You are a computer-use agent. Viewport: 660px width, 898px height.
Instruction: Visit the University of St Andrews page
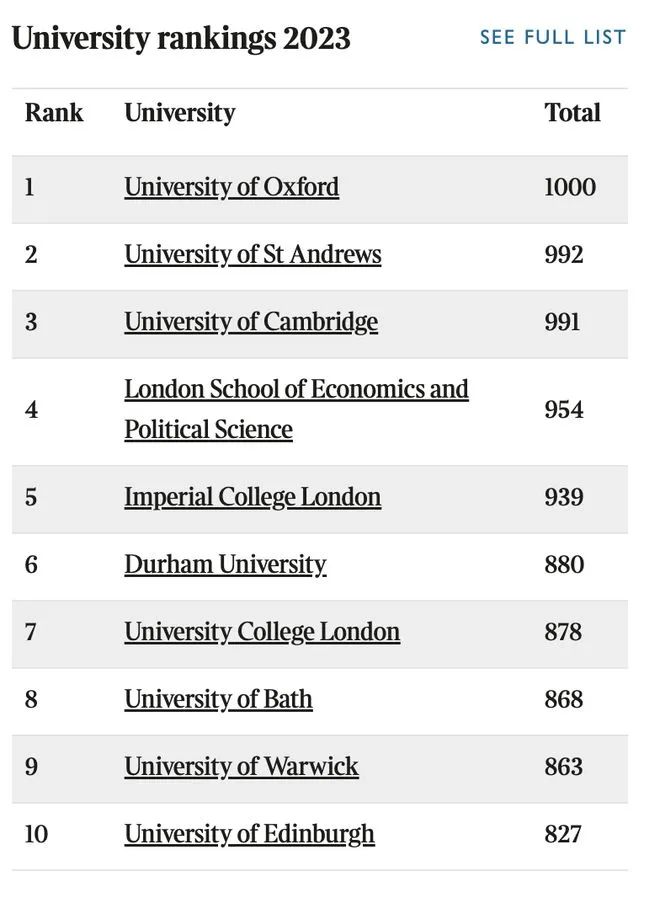[252, 254]
